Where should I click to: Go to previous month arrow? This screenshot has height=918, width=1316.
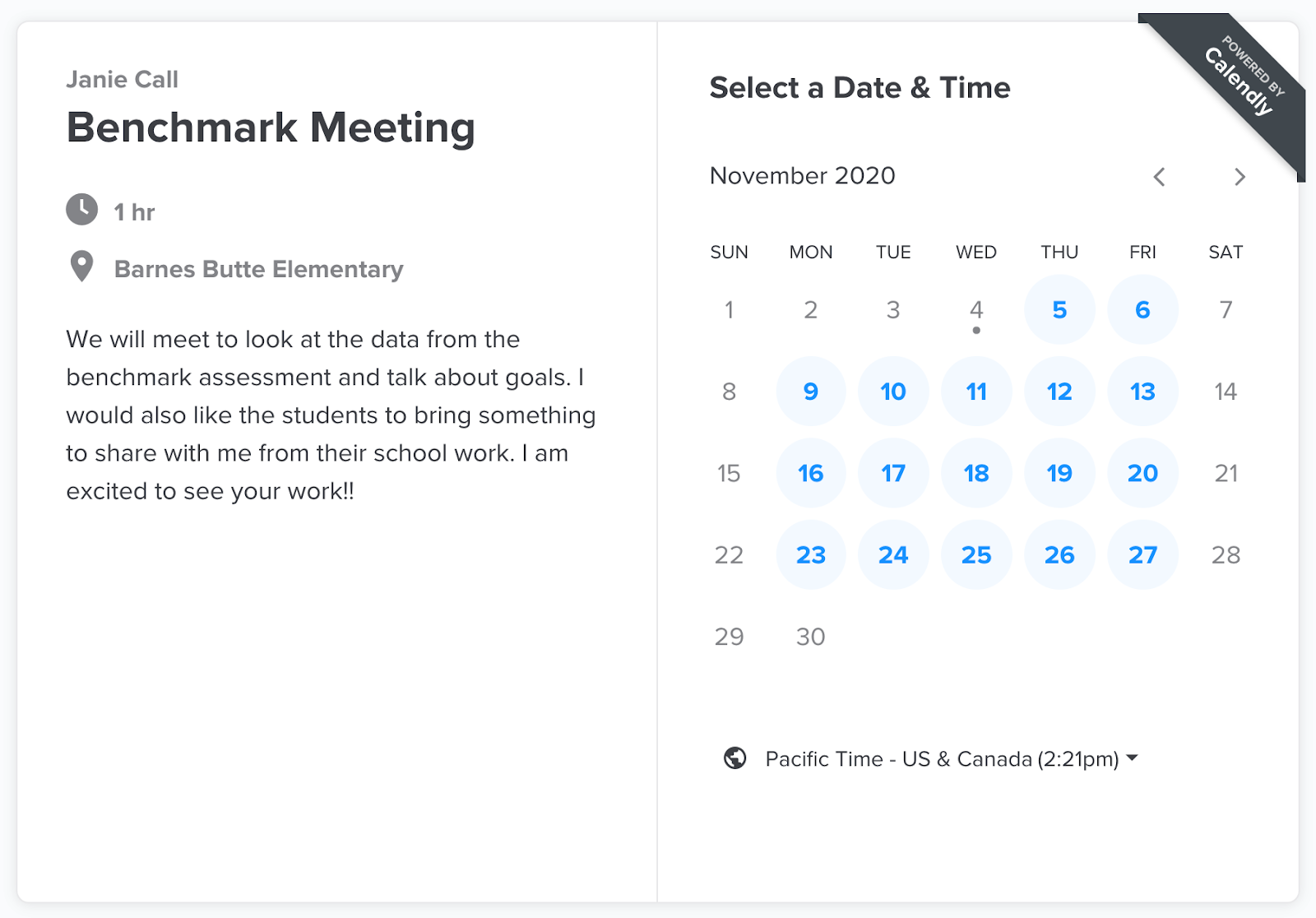(x=1159, y=177)
